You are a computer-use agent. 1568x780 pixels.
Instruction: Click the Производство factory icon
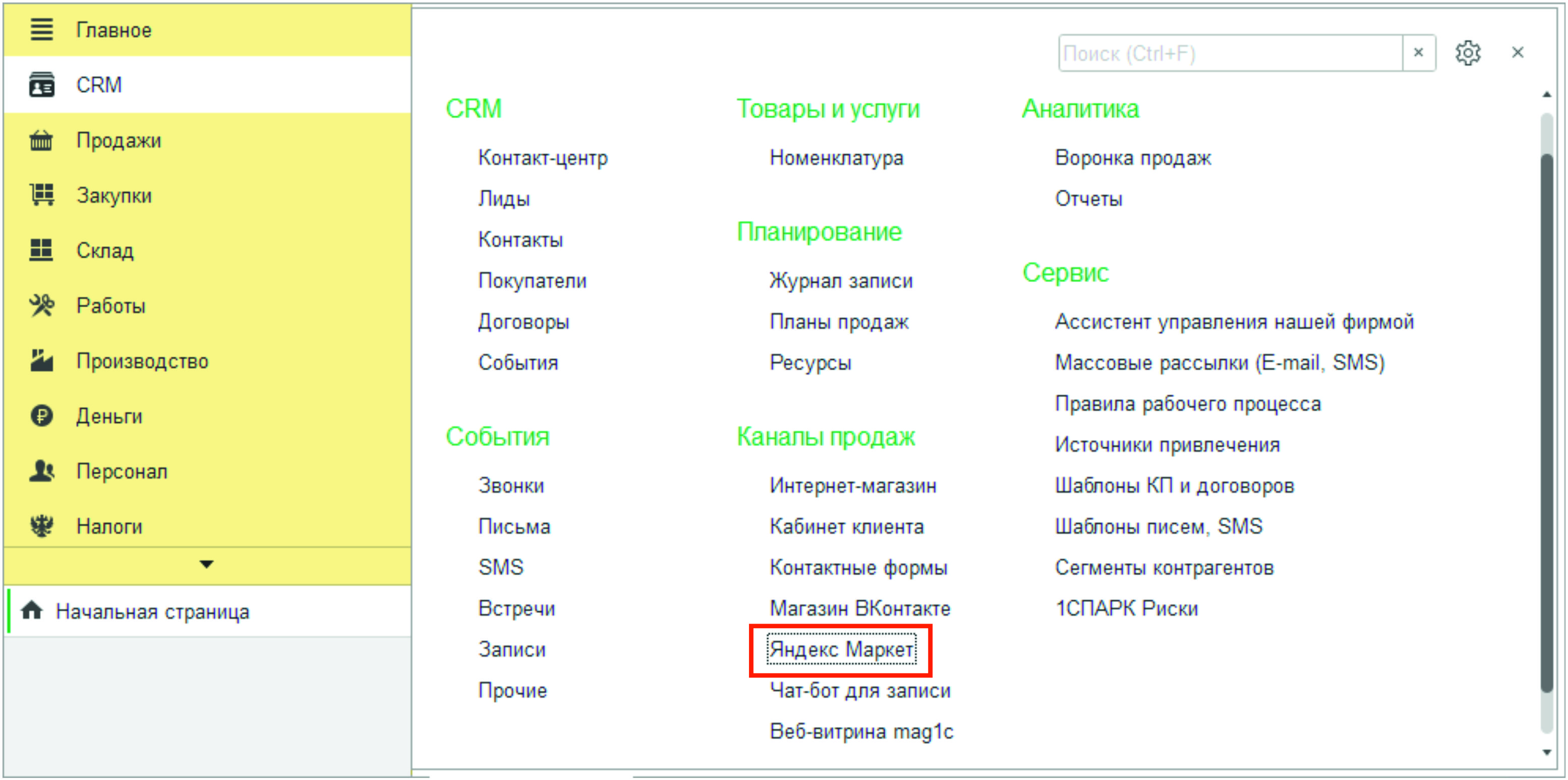[x=41, y=360]
